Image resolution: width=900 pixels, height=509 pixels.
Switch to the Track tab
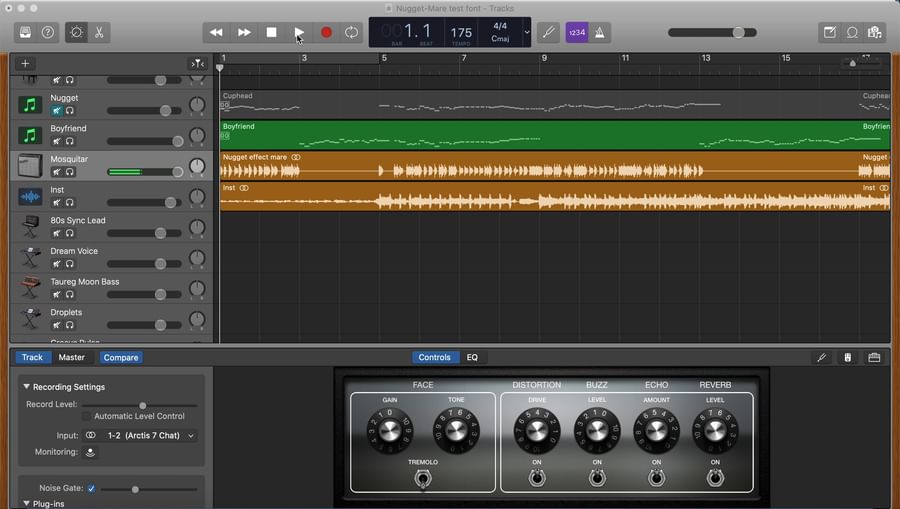point(32,358)
